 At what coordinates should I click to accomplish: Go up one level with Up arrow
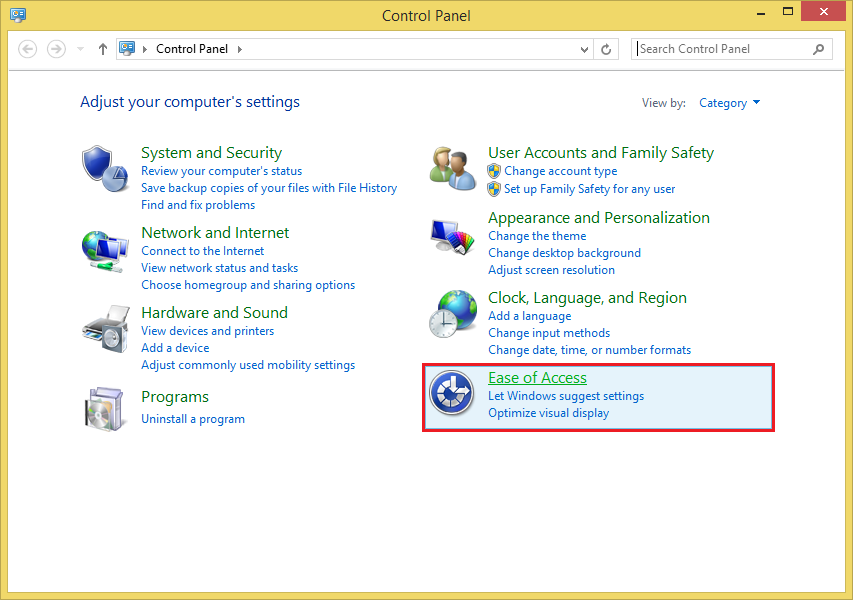102,50
